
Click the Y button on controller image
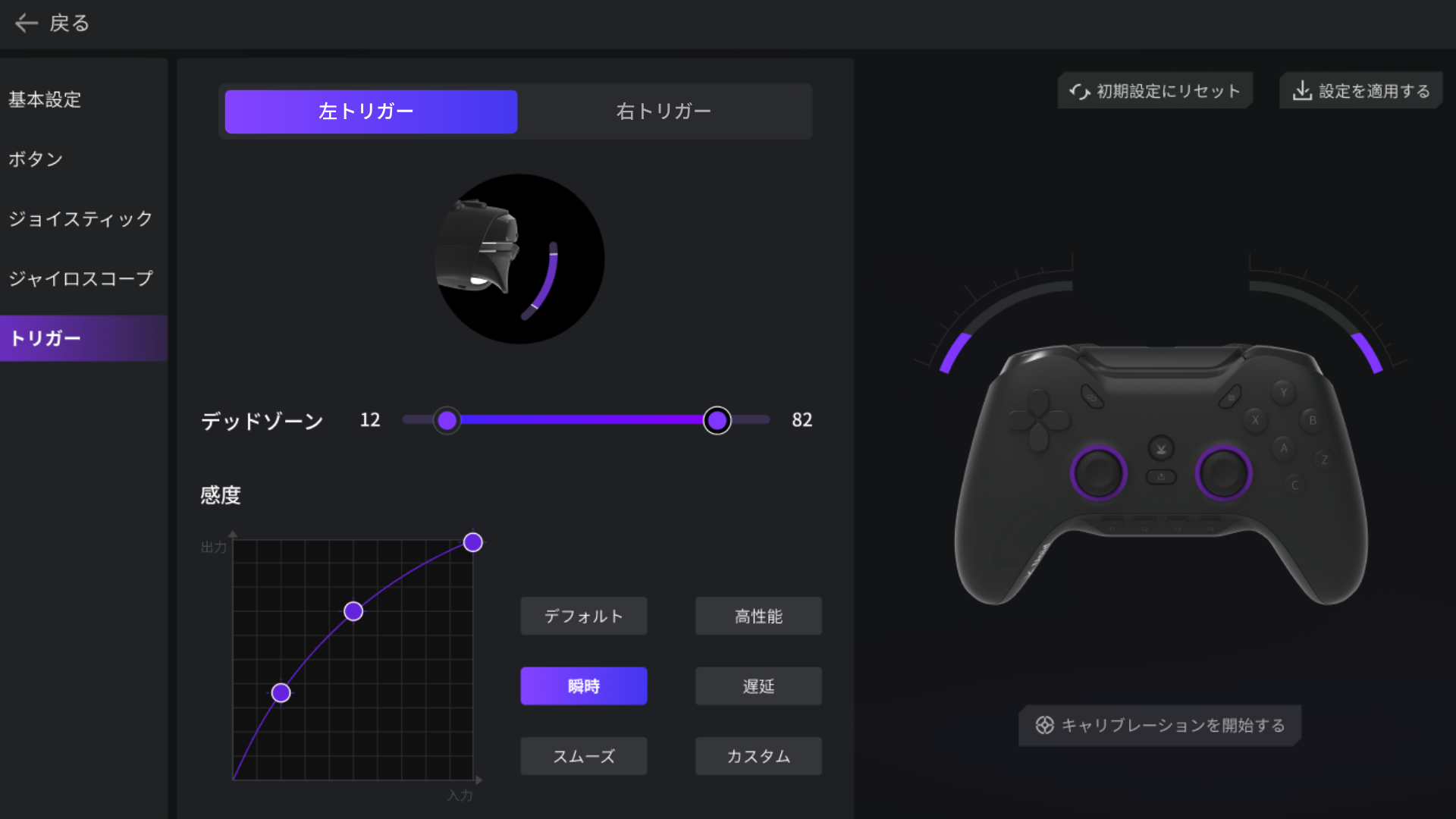coord(1283,393)
